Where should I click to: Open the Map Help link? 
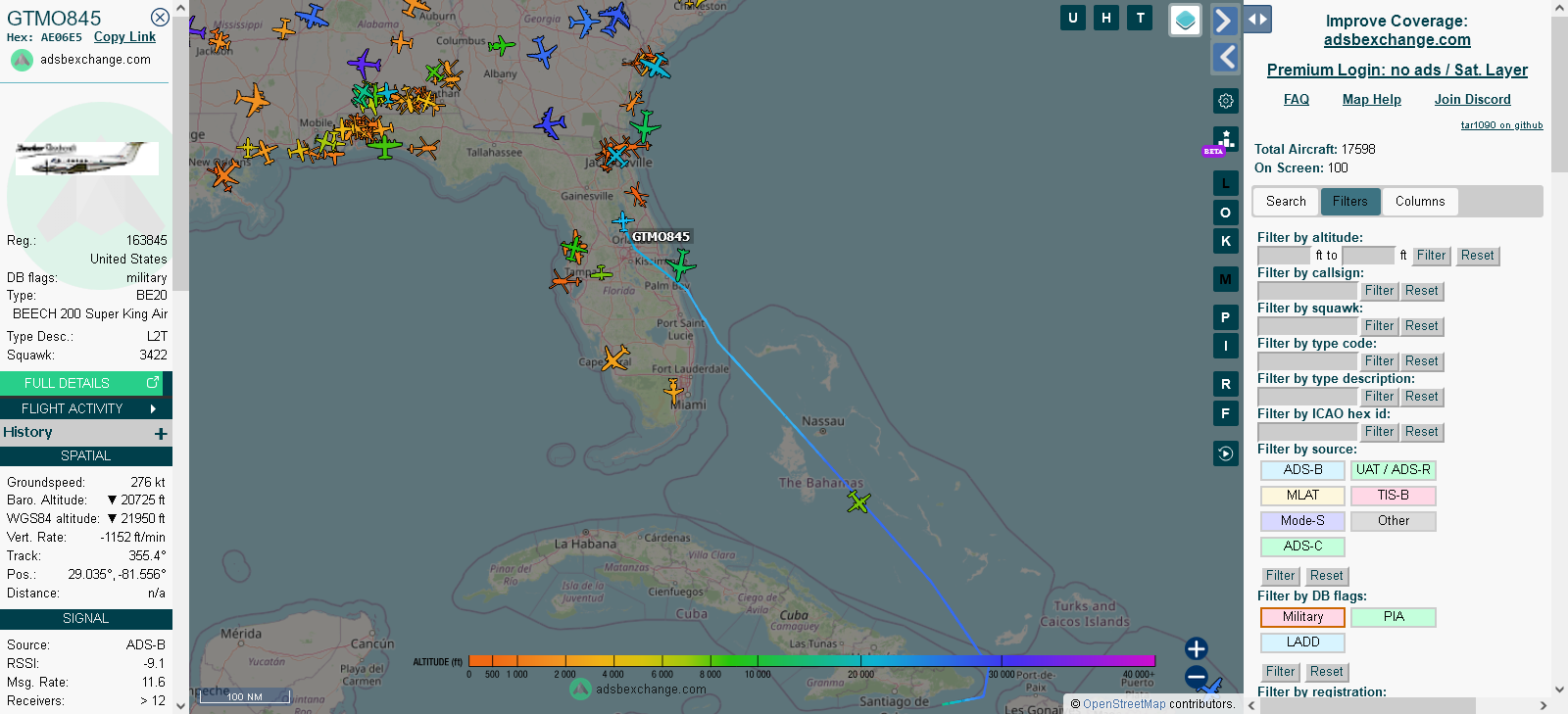point(1372,100)
